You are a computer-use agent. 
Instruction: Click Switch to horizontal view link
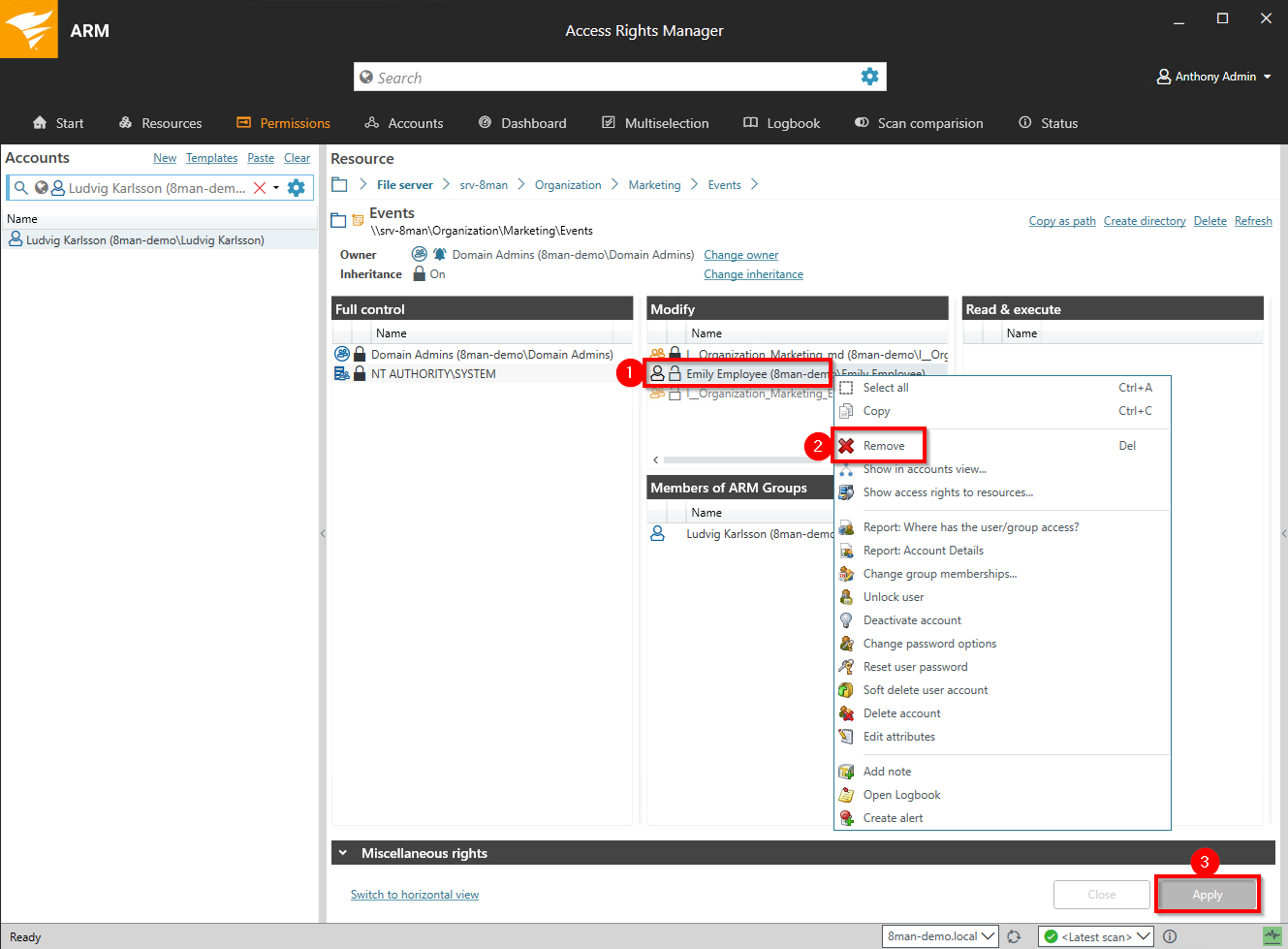(414, 895)
